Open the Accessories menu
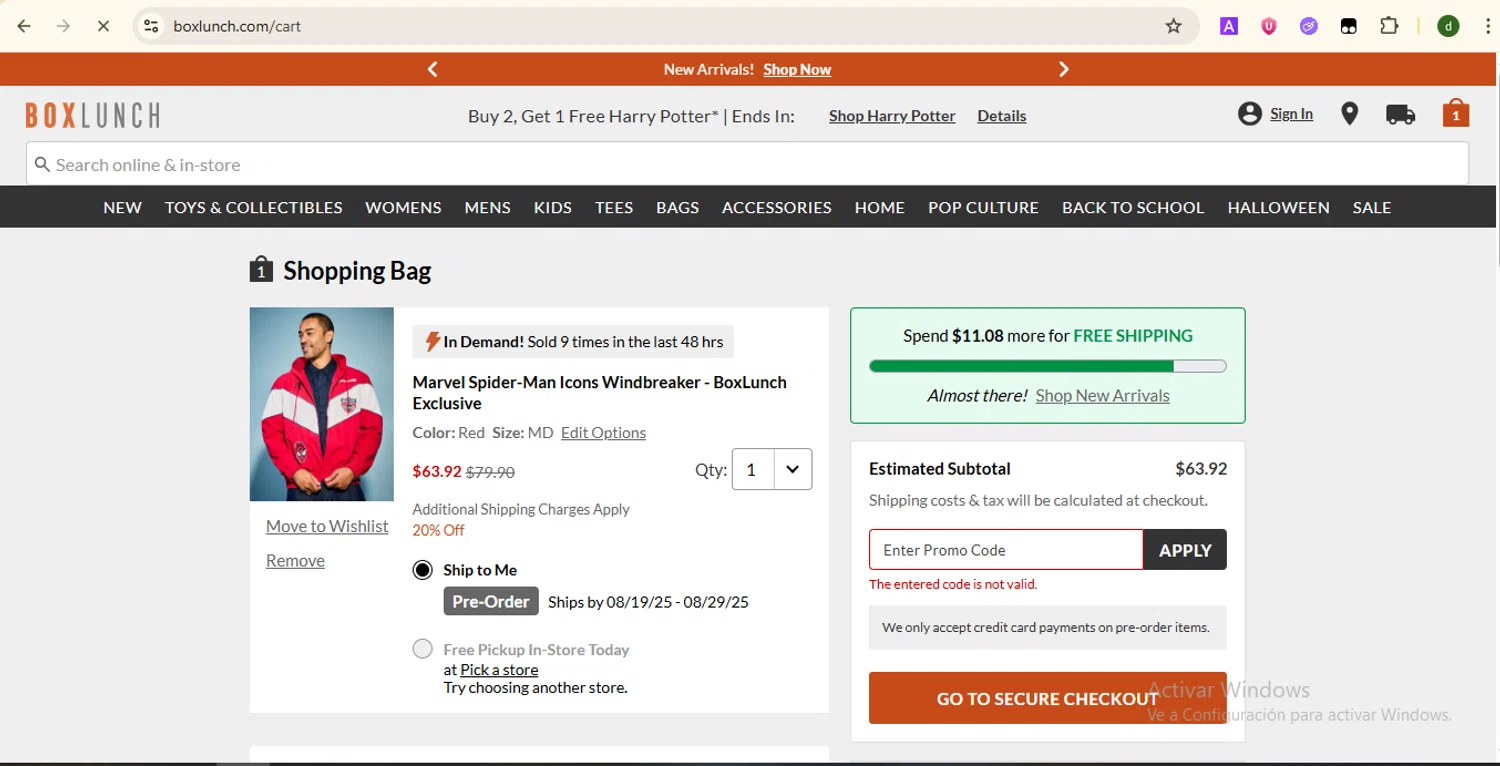 pyautogui.click(x=777, y=208)
